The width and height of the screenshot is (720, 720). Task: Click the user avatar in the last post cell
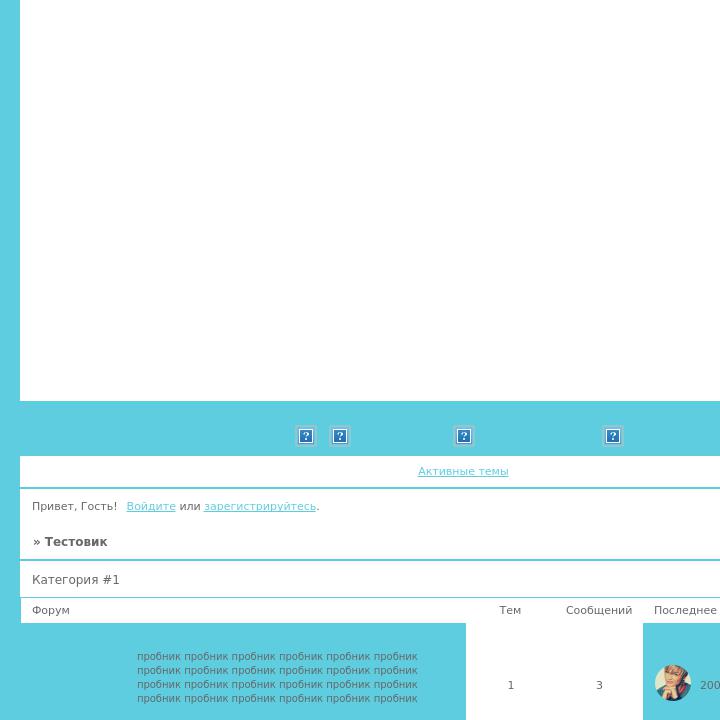point(673,683)
